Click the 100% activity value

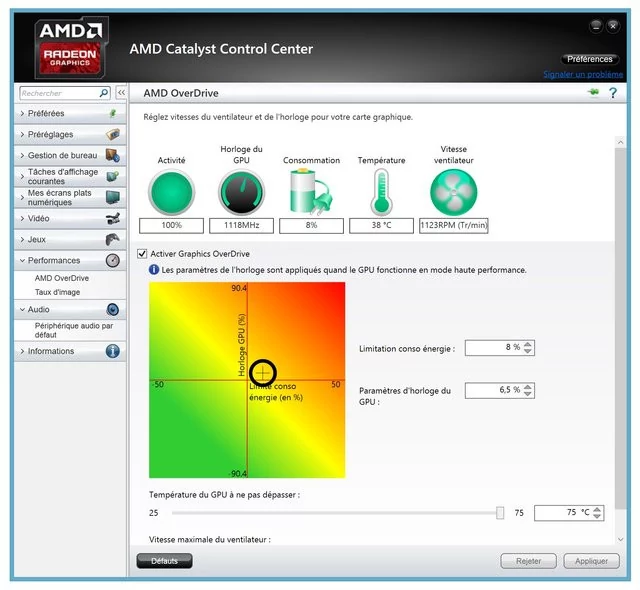pos(171,225)
